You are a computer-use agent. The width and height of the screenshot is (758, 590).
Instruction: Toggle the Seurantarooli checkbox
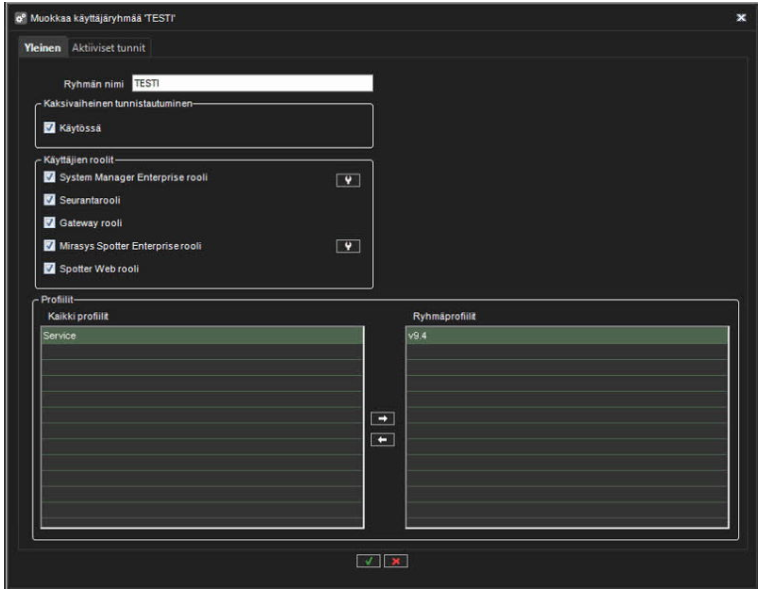[49, 200]
